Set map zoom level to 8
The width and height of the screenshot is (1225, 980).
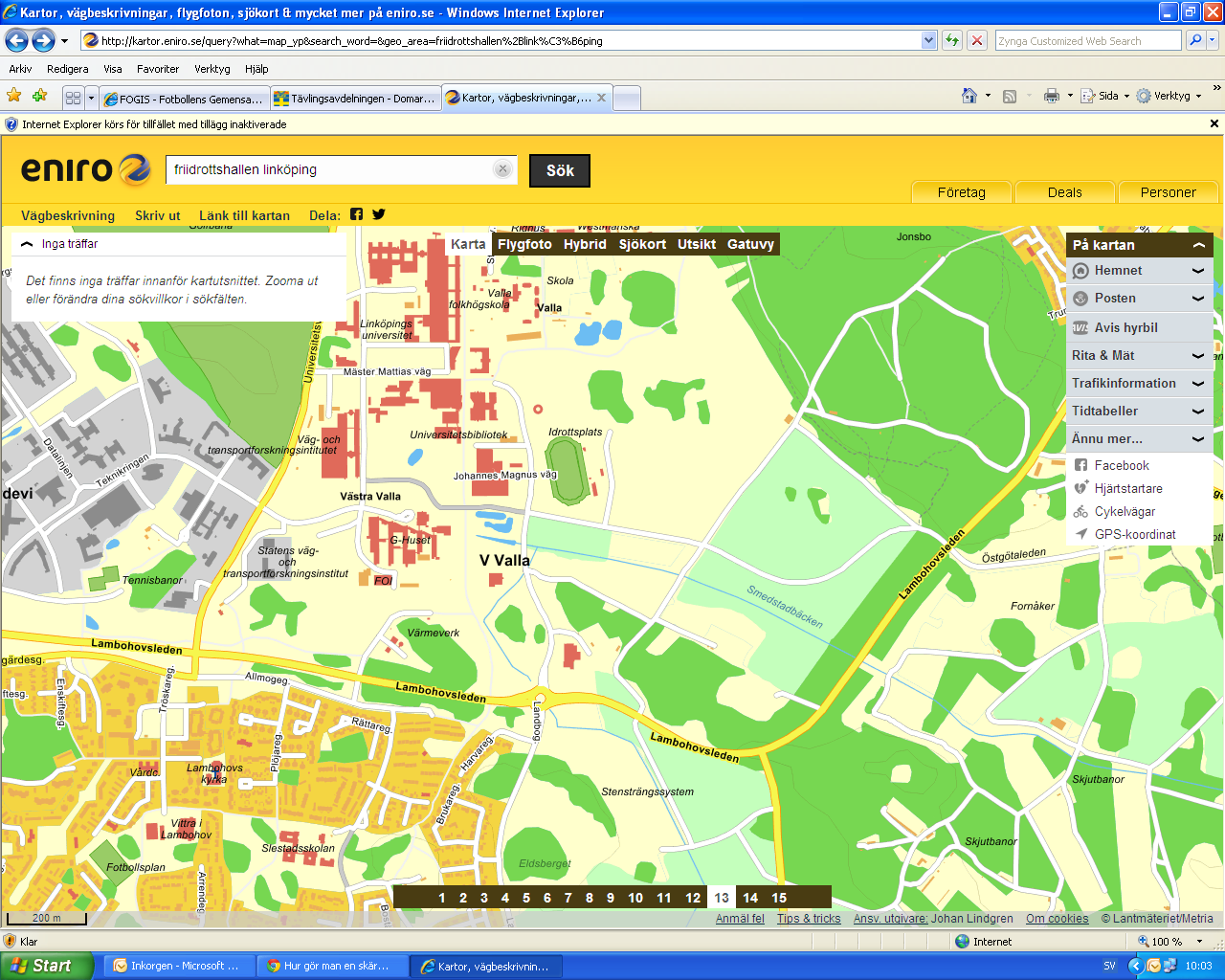tap(590, 898)
